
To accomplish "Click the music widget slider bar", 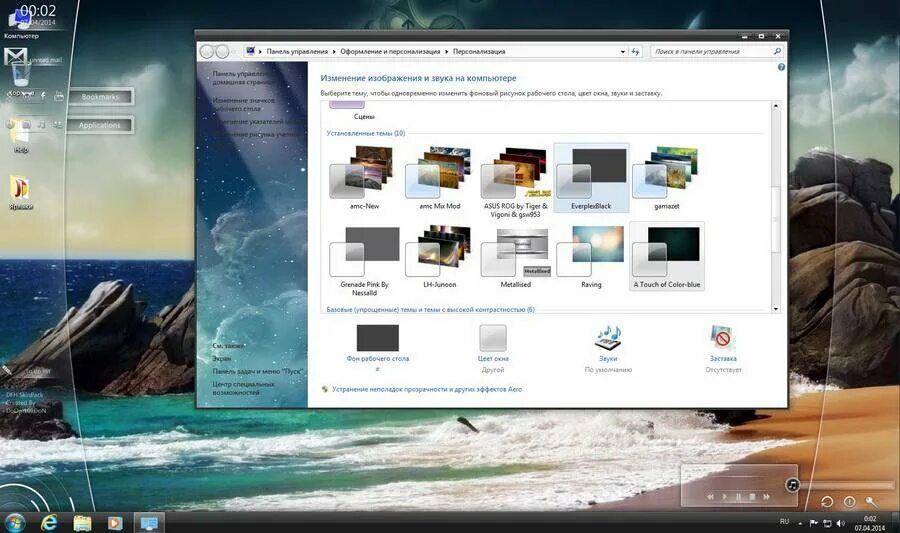I will point(847,485).
